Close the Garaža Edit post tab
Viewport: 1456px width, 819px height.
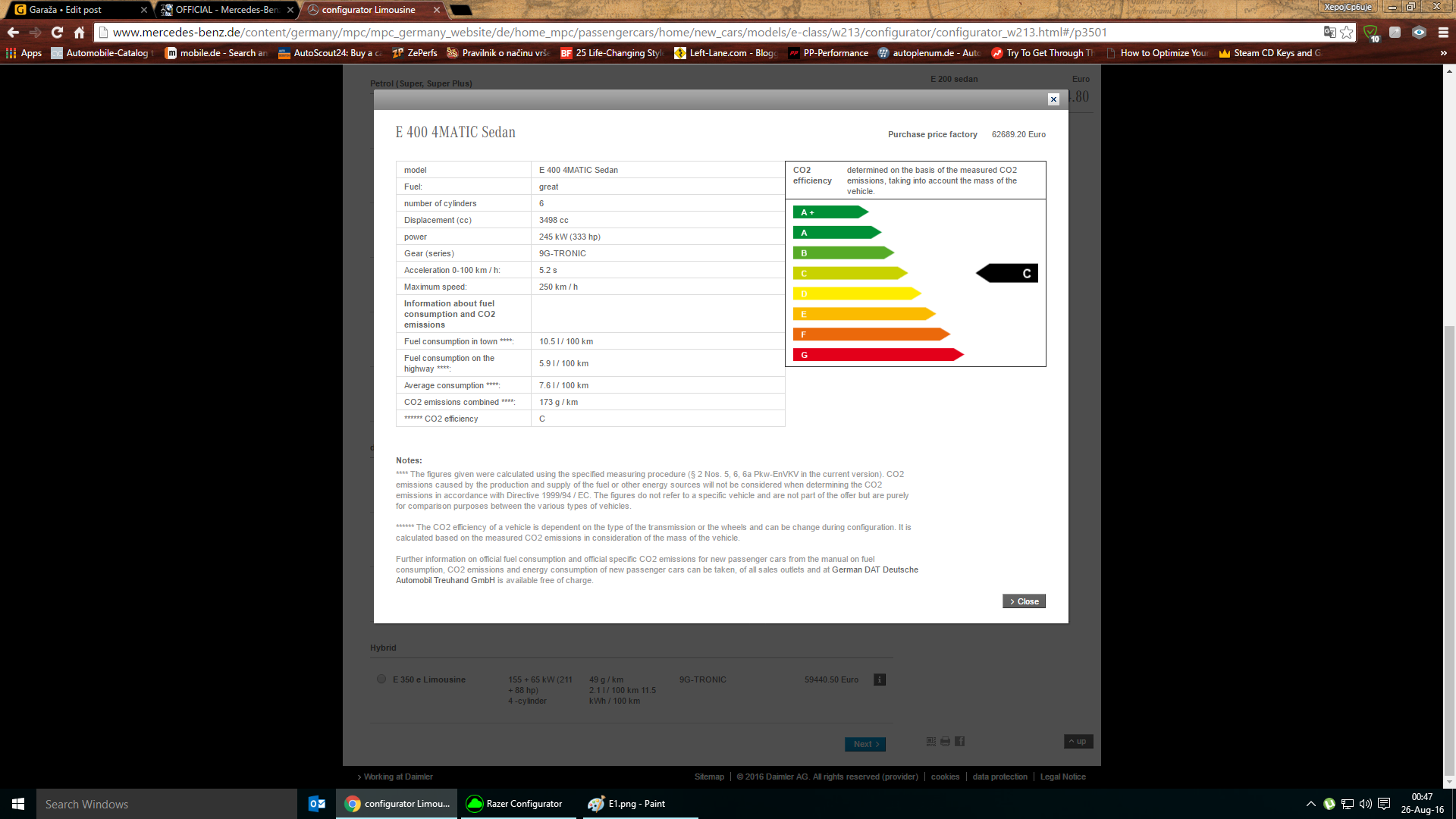(144, 10)
